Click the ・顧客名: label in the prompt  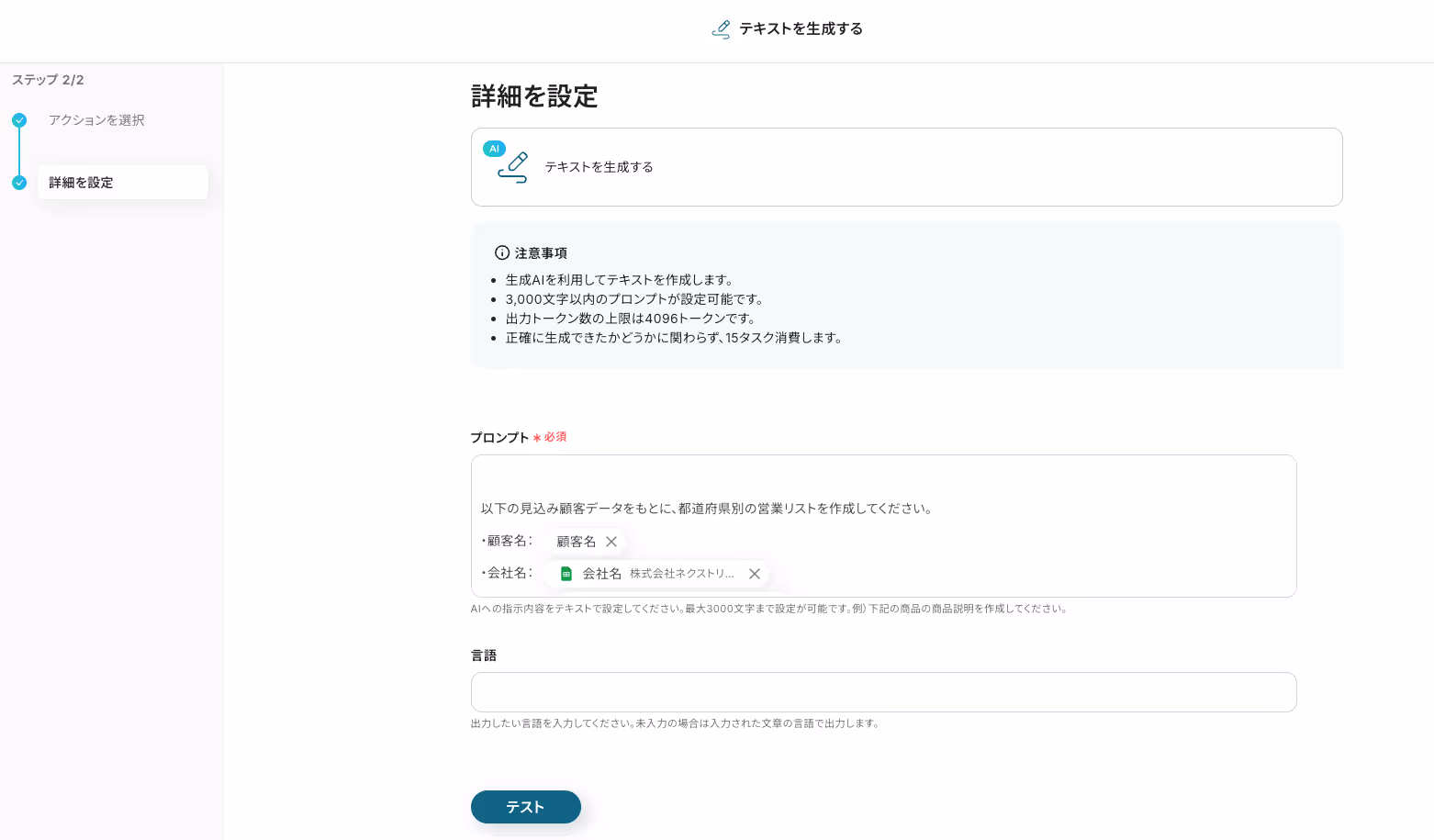pos(507,541)
